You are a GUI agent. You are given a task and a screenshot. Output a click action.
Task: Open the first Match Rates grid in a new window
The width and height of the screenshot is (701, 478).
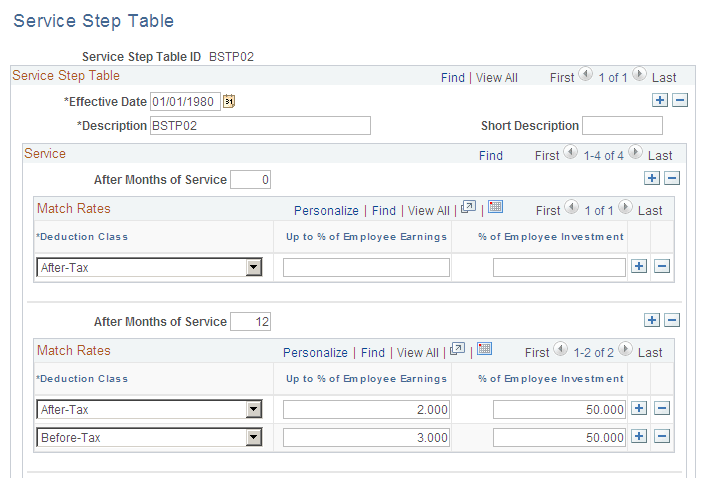(x=467, y=208)
